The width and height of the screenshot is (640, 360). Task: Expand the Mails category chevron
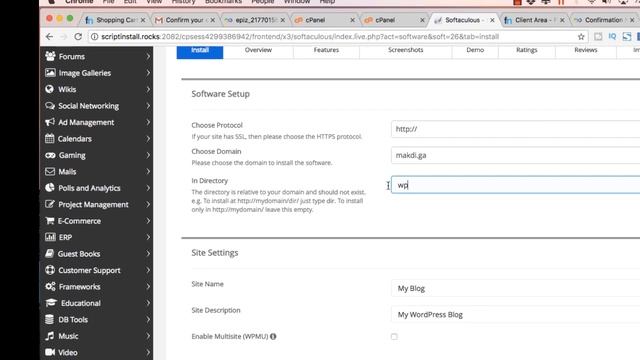pyautogui.click(x=148, y=171)
